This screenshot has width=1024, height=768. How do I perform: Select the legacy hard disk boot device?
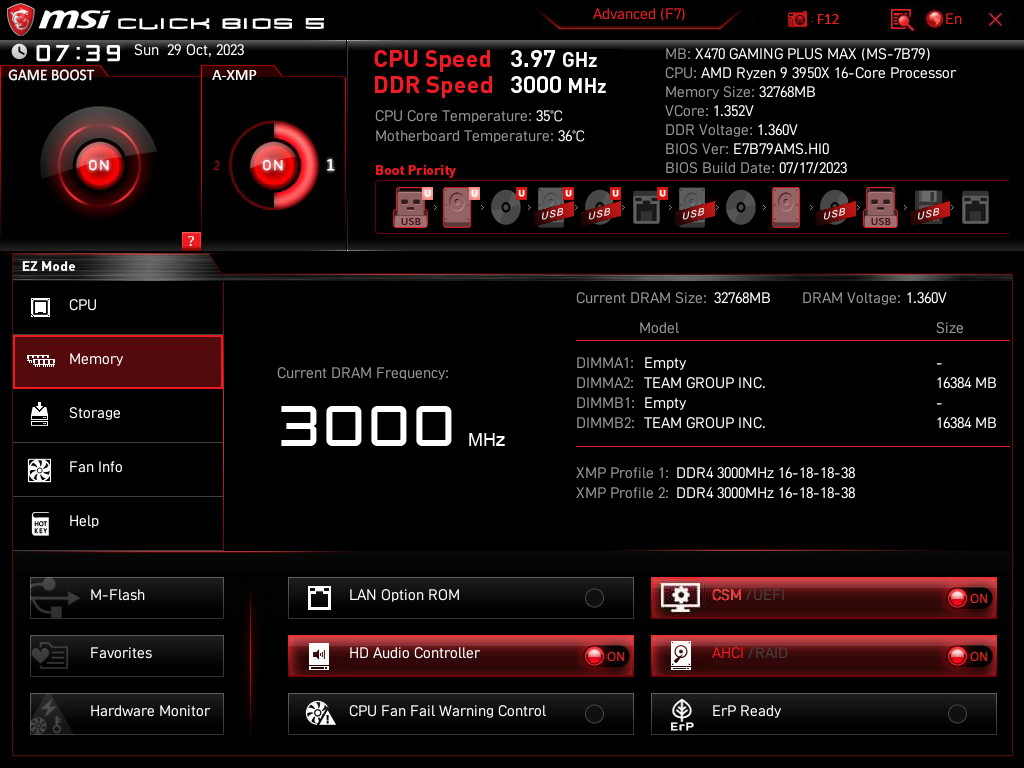pyautogui.click(x=786, y=208)
